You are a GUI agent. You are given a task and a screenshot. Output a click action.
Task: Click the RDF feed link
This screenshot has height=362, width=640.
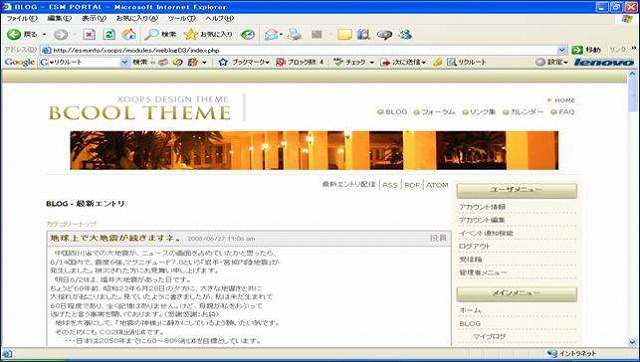click(x=412, y=185)
